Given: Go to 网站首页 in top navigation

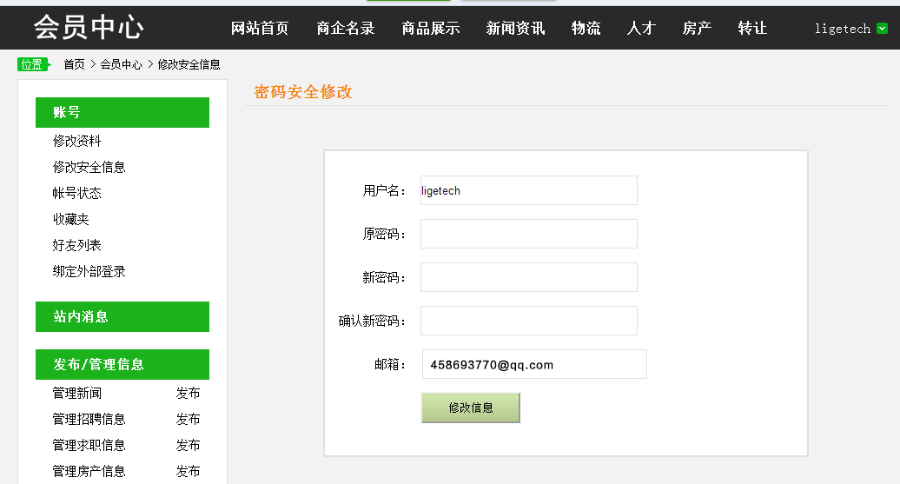Looking at the screenshot, I should pyautogui.click(x=259, y=28).
